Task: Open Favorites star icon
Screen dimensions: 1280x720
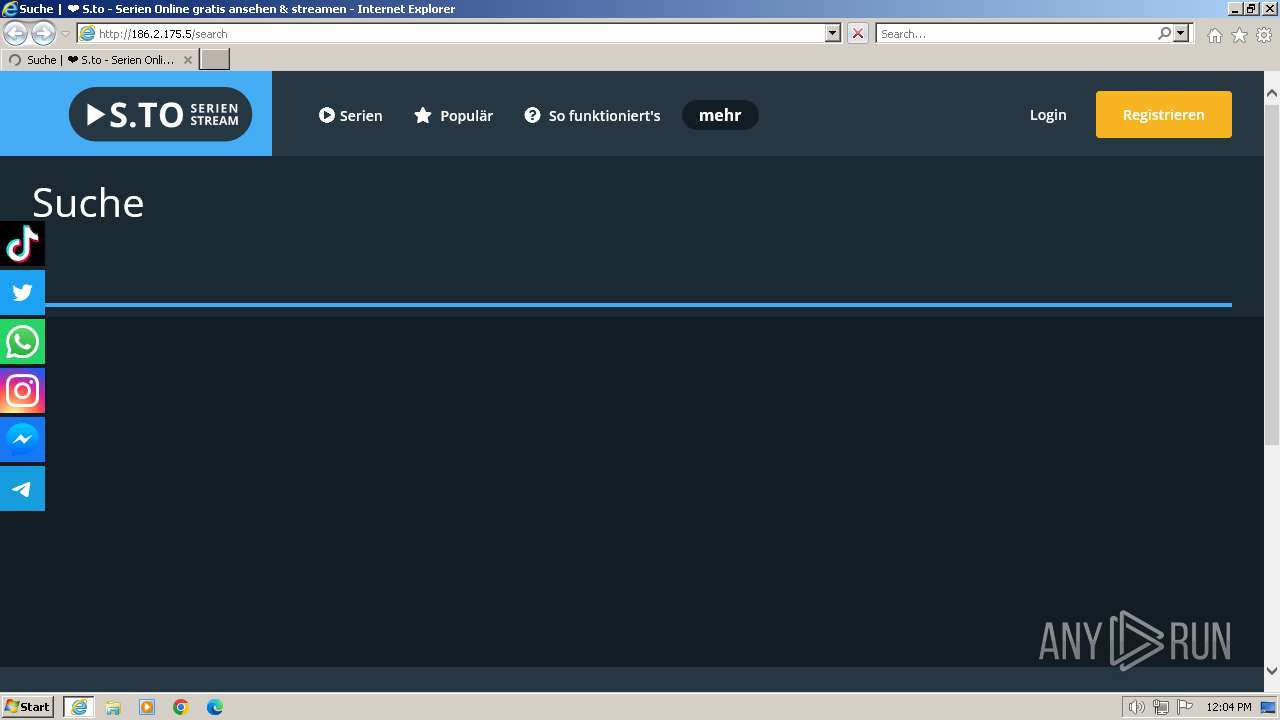Action: tap(1239, 35)
